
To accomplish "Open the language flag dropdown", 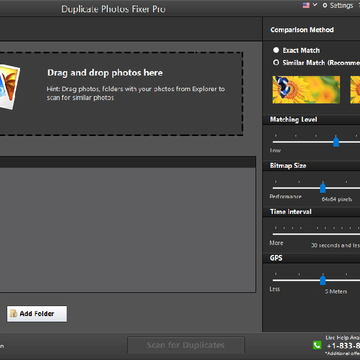I will tap(310, 5).
